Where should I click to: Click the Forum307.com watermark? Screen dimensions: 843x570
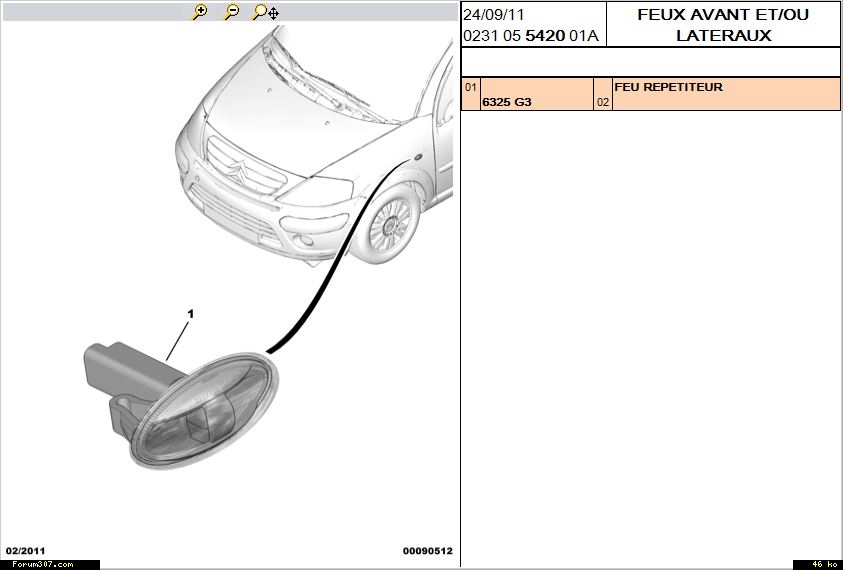43,564
